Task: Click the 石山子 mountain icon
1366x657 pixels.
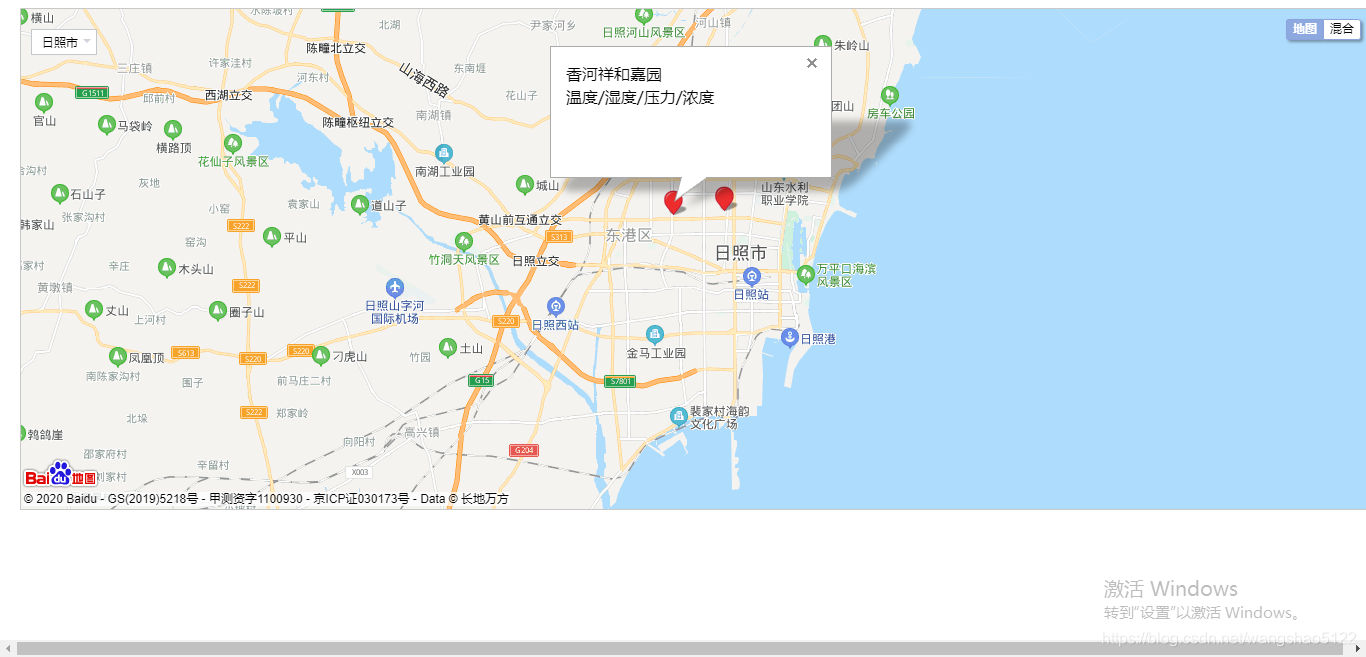Action: pos(58,193)
